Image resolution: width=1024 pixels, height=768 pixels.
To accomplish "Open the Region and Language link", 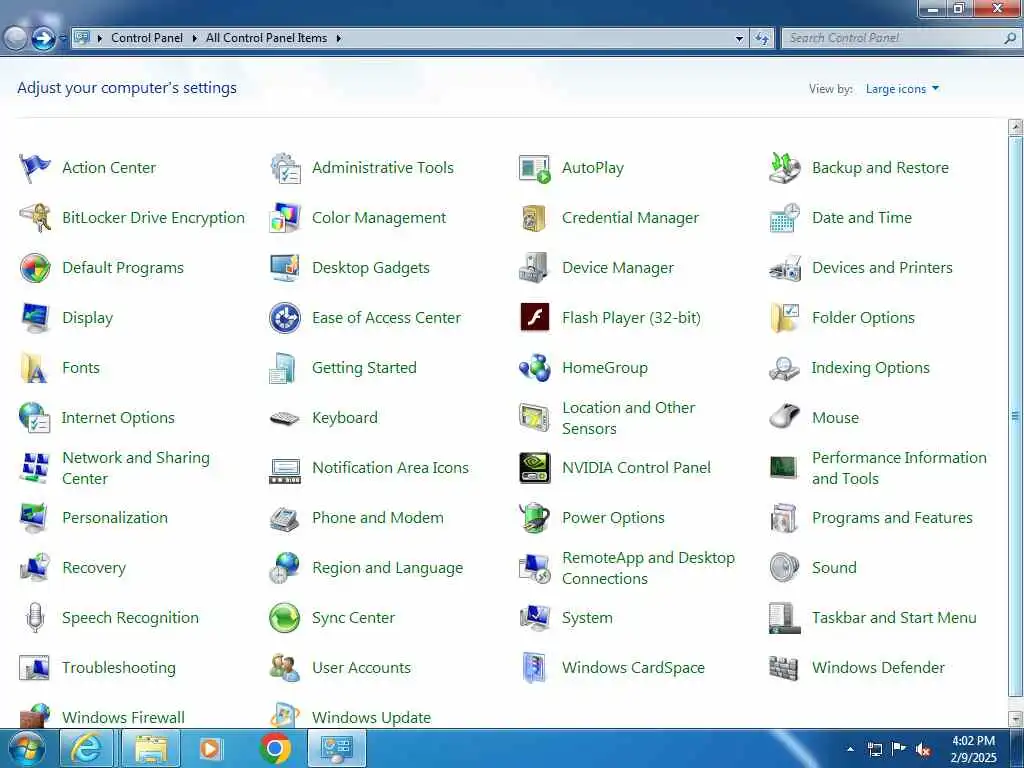I will [387, 568].
